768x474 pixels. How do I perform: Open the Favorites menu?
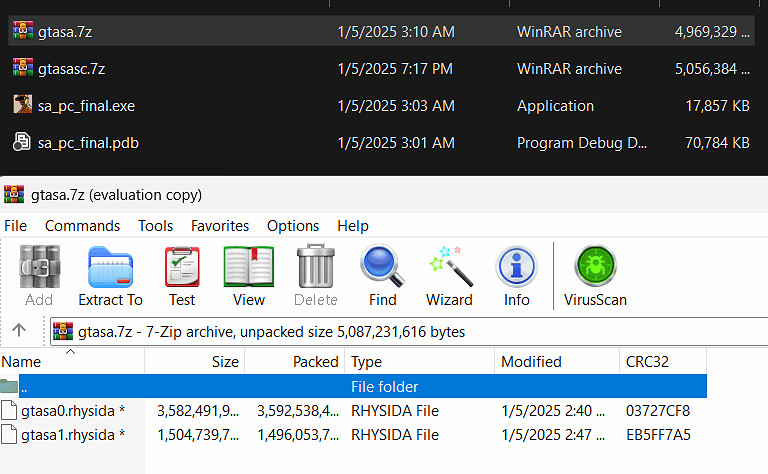pos(220,226)
